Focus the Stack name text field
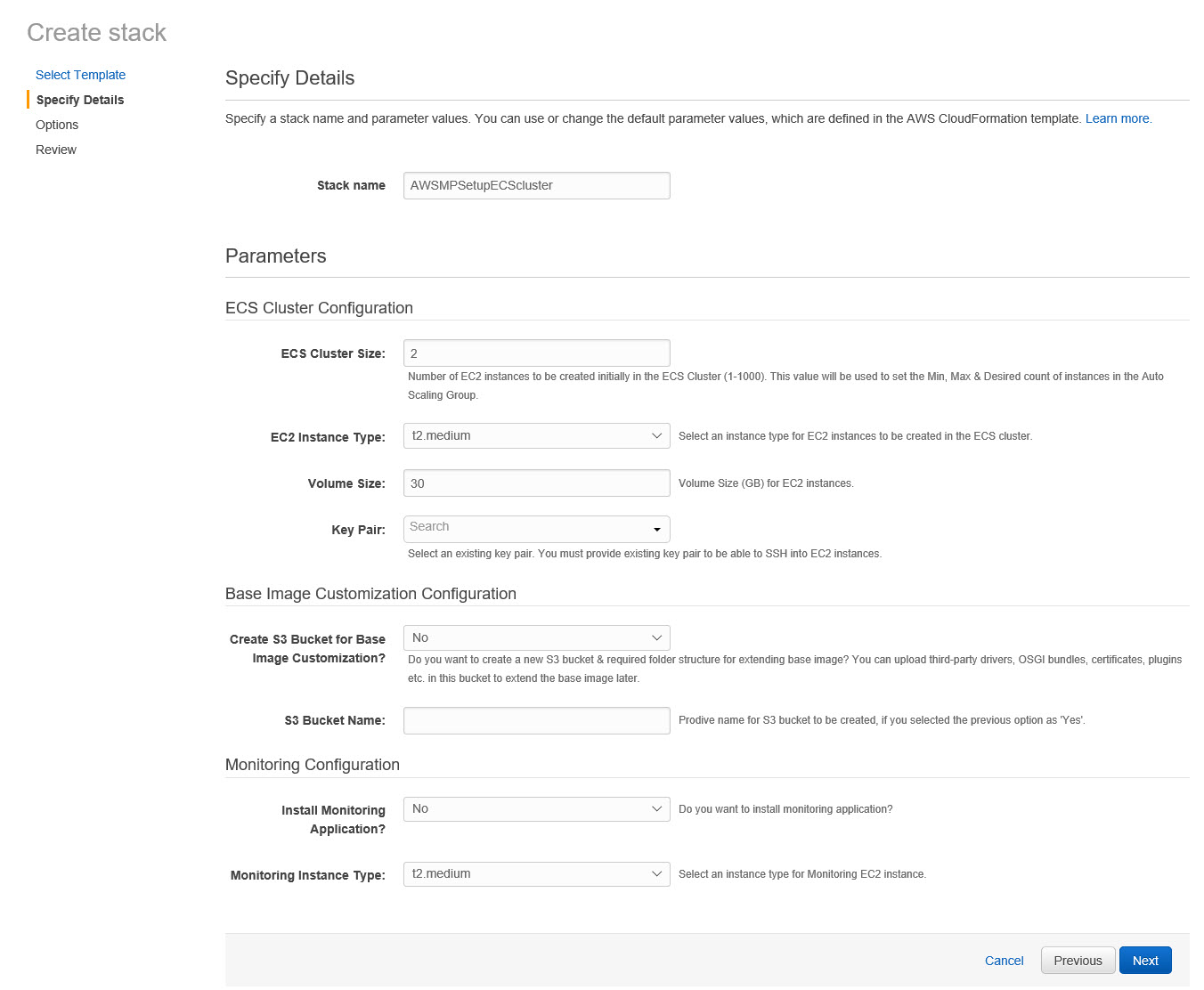Image resolution: width=1204 pixels, height=990 pixels. pyautogui.click(x=536, y=185)
